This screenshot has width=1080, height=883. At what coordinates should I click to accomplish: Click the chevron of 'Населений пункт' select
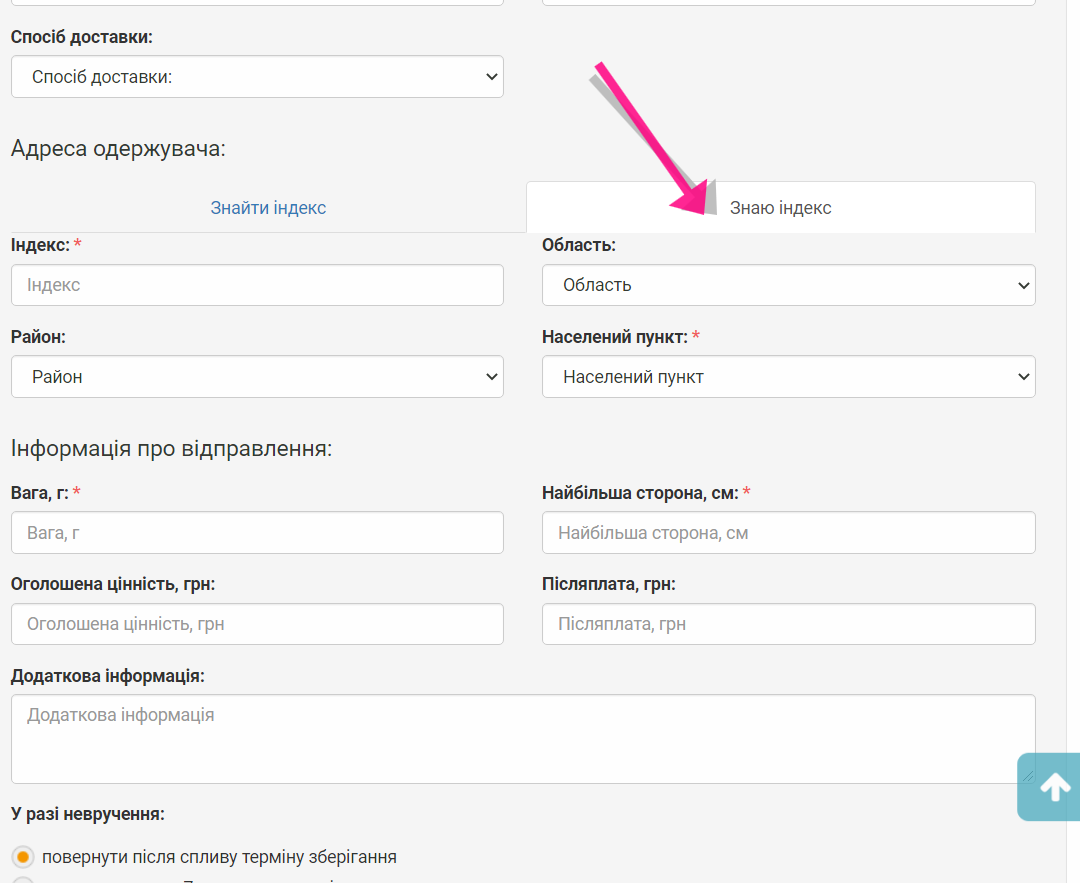pyautogui.click(x=1022, y=377)
